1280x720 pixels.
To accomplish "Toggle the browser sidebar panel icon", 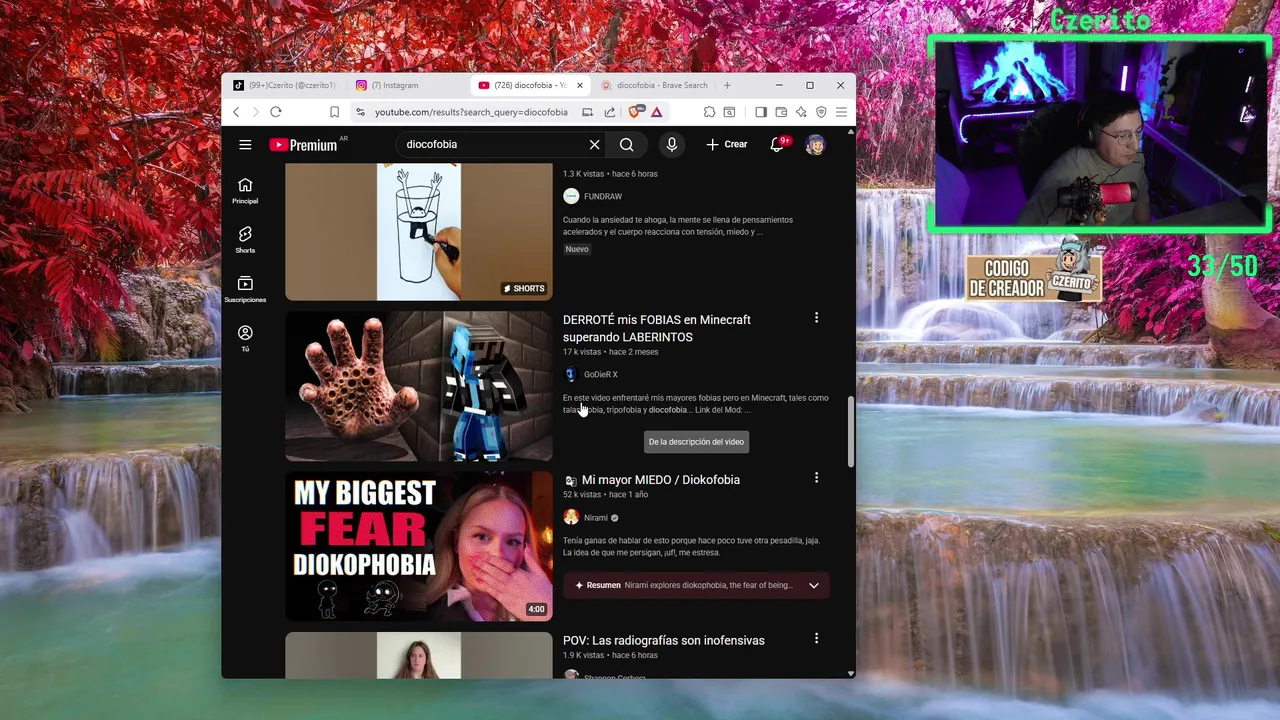I will [x=761, y=112].
